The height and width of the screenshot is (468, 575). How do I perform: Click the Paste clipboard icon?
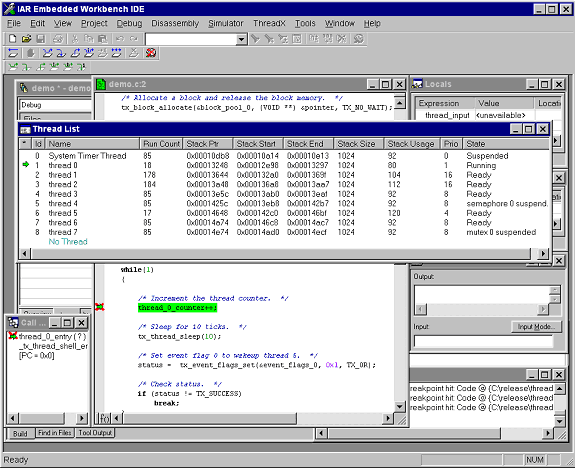point(103,39)
